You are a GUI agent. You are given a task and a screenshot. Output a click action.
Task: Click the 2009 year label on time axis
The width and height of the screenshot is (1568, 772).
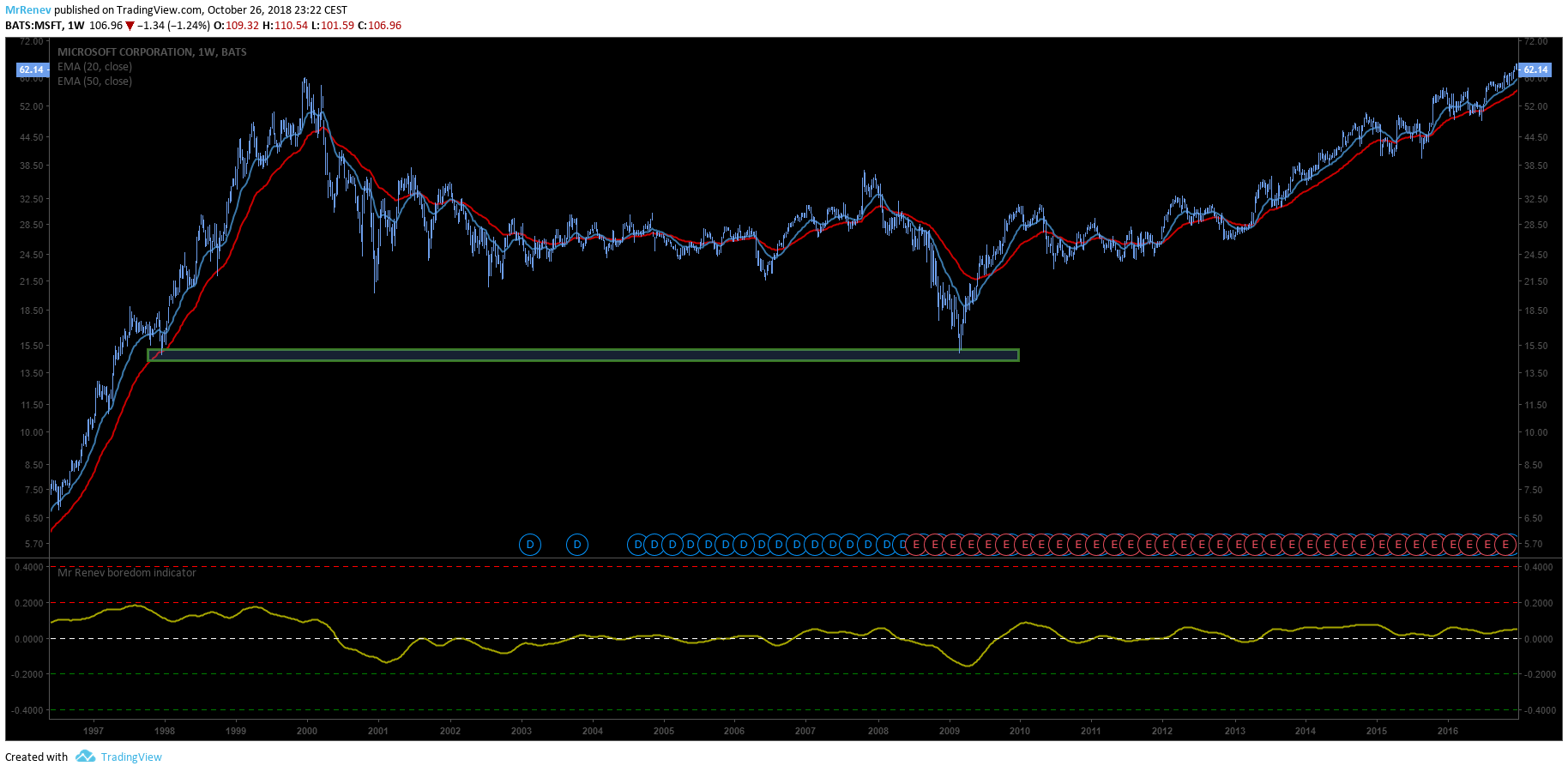click(950, 731)
